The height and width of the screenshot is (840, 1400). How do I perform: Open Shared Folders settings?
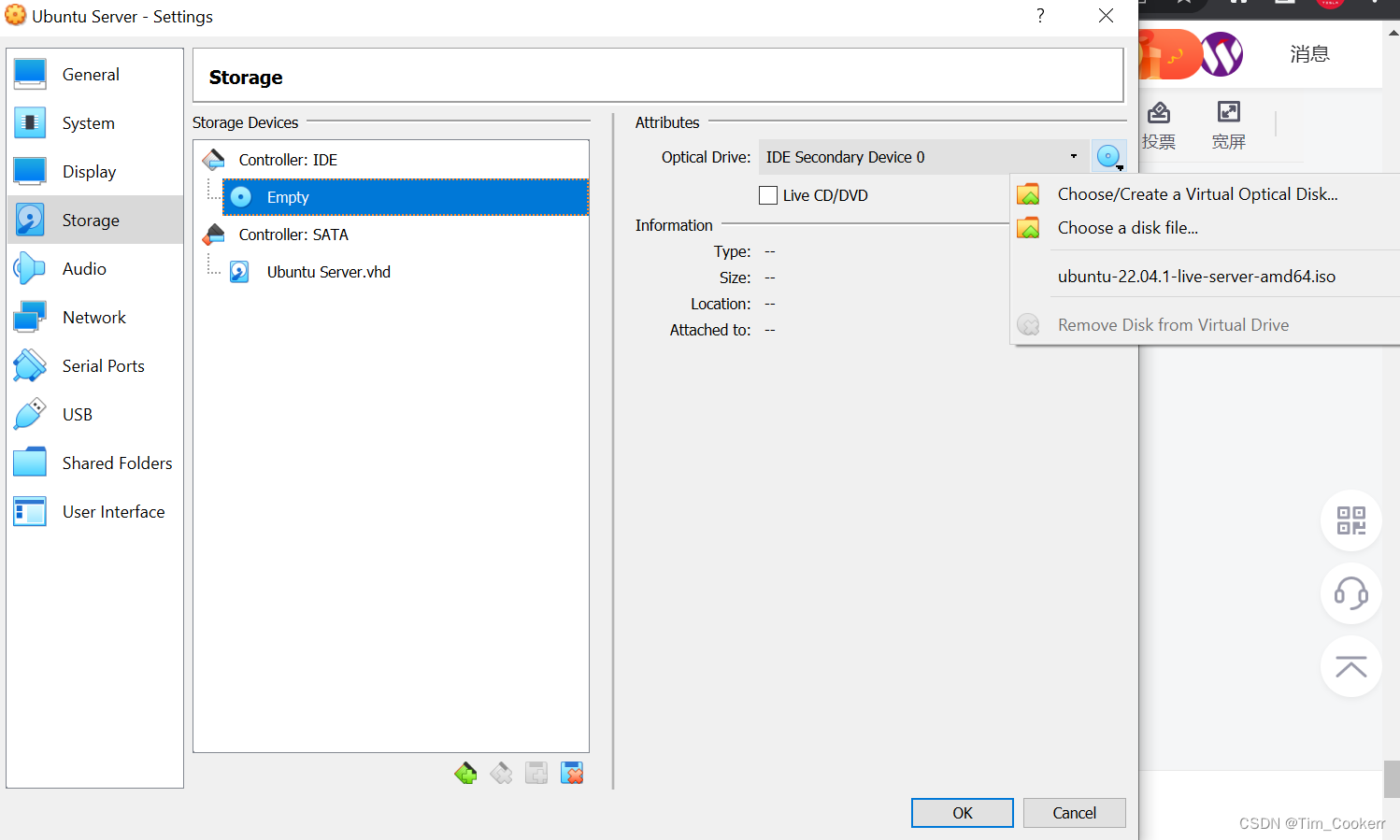[x=94, y=463]
